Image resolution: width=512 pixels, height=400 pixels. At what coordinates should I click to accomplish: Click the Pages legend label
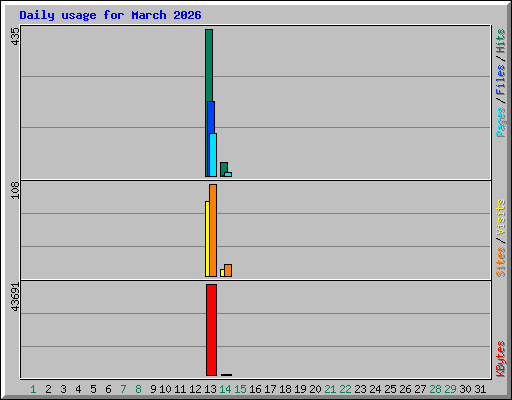click(501, 122)
